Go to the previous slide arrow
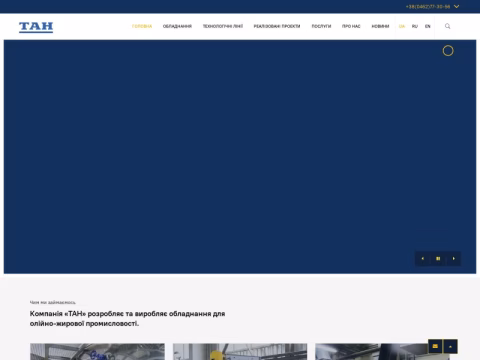Screen dimensions: 480x360 pos(423,258)
